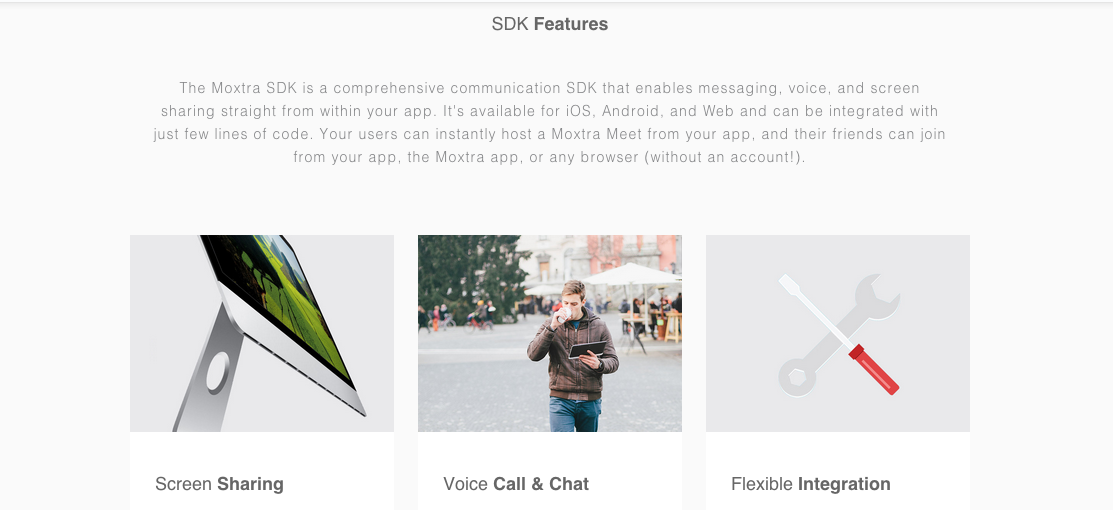Click the white umbrella in the photo
The image size is (1113, 510).
[632, 274]
